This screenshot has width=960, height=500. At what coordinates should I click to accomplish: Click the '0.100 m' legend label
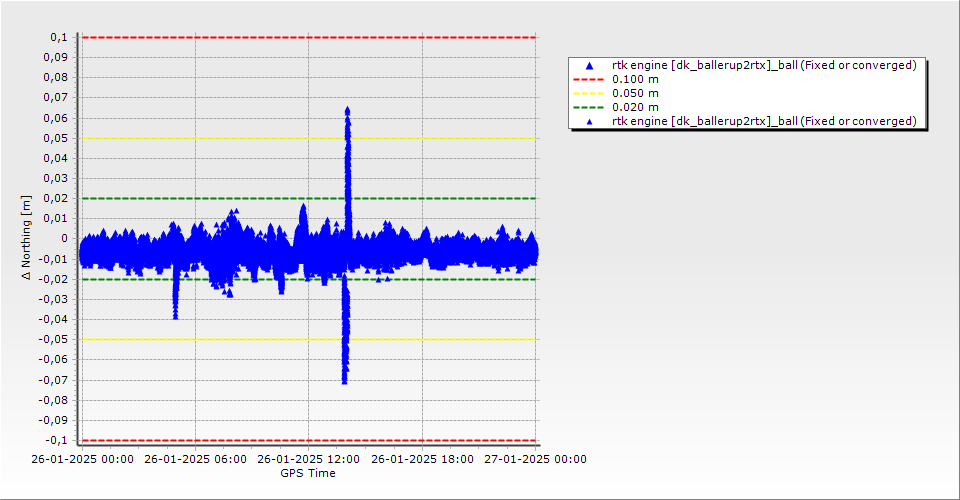636,80
